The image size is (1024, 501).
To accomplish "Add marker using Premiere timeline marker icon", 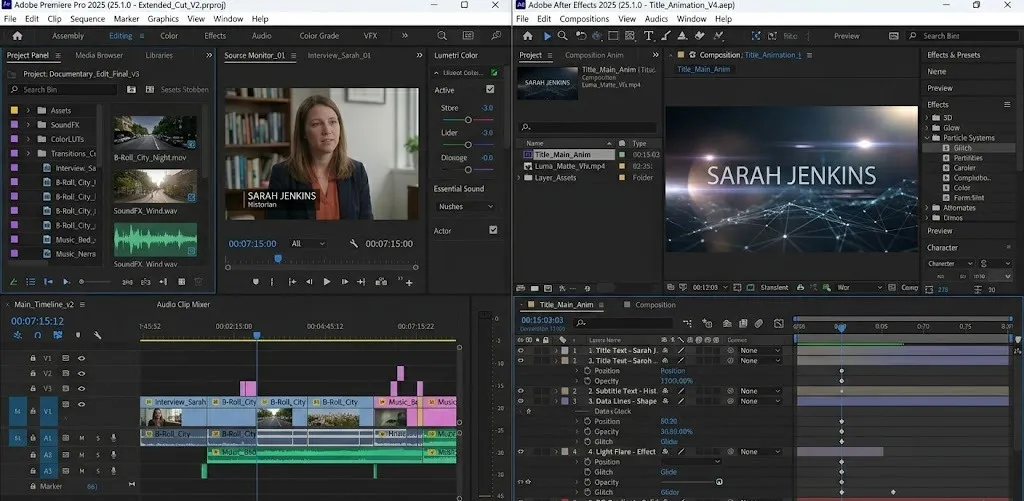I will [x=78, y=335].
